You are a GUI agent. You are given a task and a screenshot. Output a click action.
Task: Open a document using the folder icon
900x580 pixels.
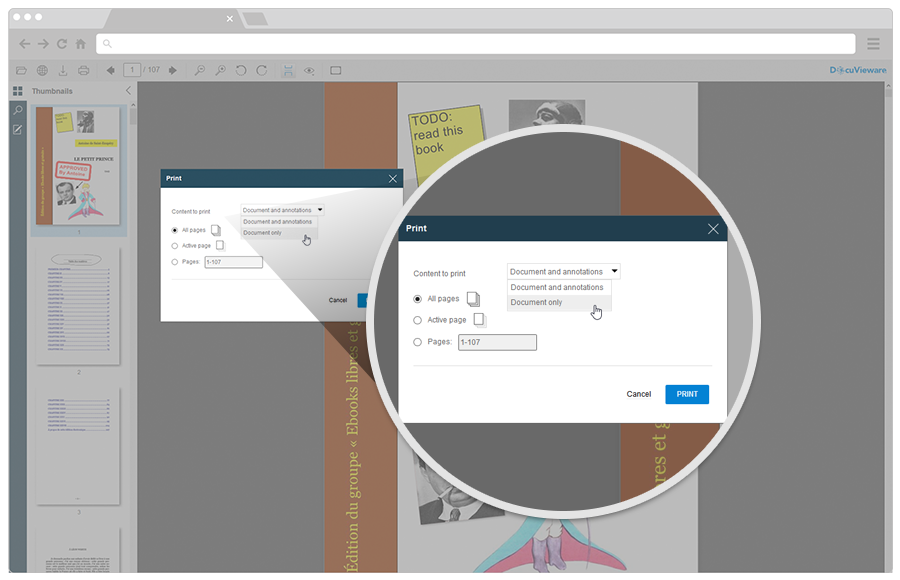point(22,70)
